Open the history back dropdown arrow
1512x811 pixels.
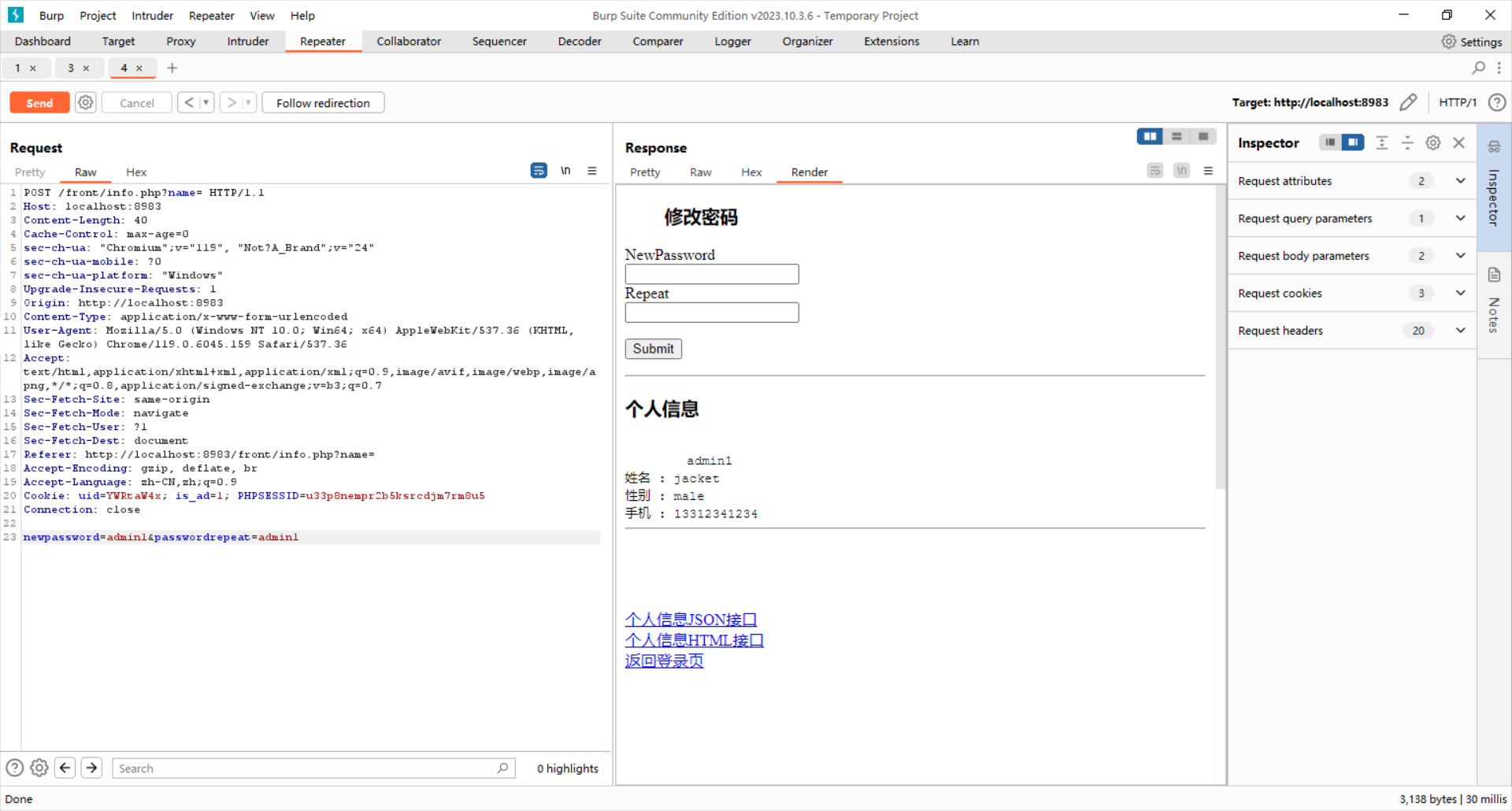pos(206,102)
